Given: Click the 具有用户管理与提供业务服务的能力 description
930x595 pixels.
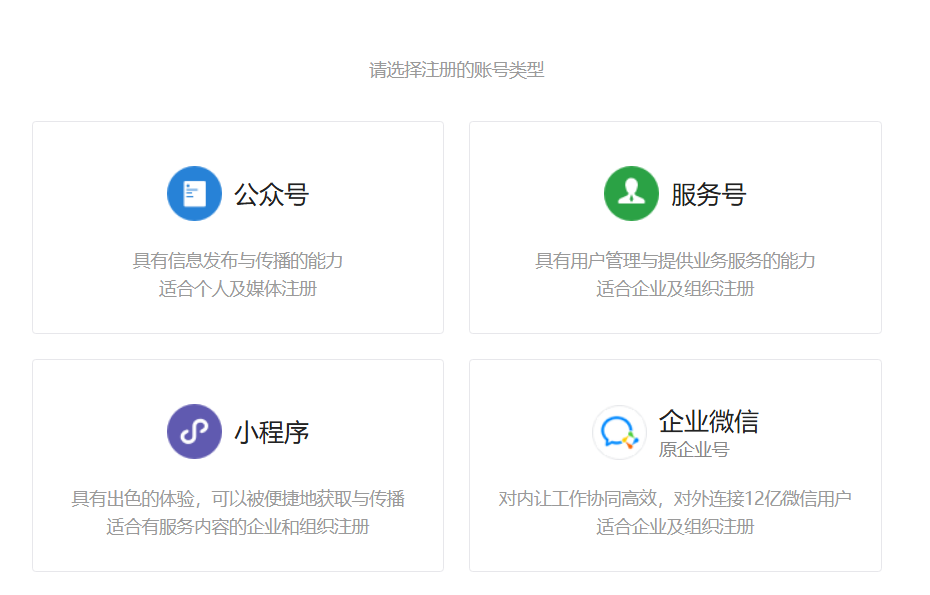Looking at the screenshot, I should (675, 261).
